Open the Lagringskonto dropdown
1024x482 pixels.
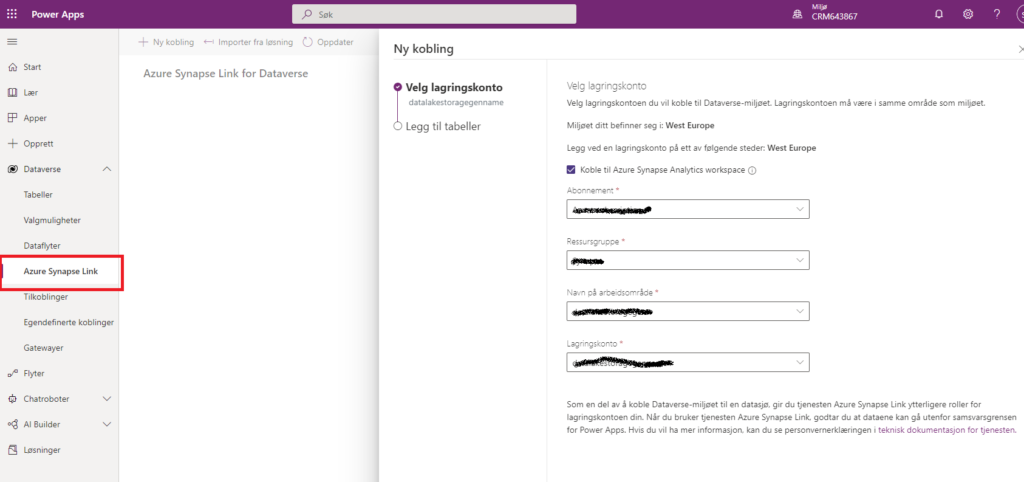pos(688,362)
